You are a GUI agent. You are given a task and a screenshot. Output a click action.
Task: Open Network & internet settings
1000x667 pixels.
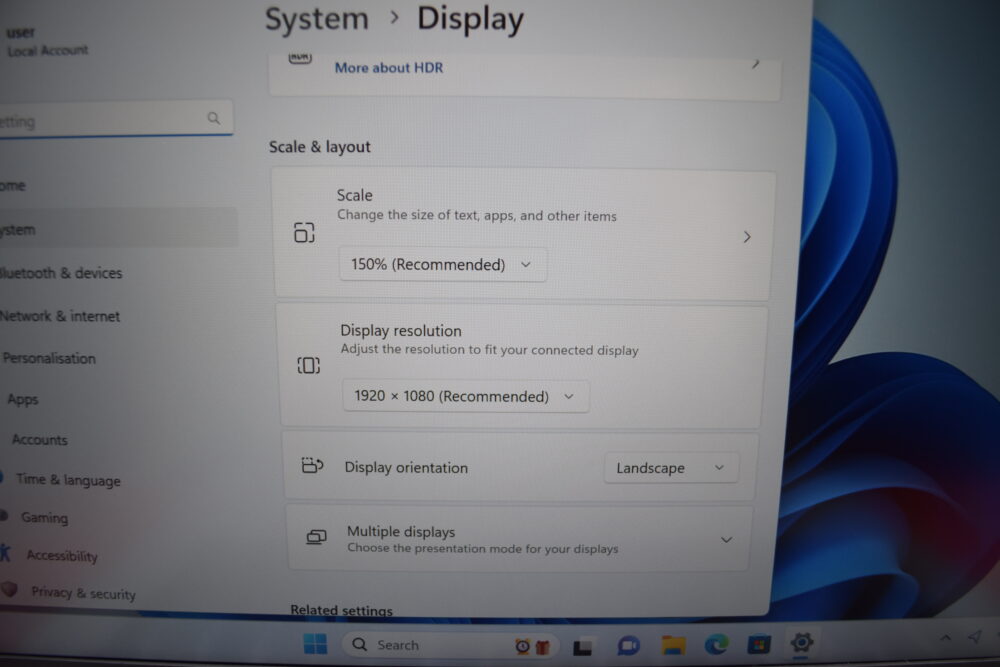tap(60, 316)
